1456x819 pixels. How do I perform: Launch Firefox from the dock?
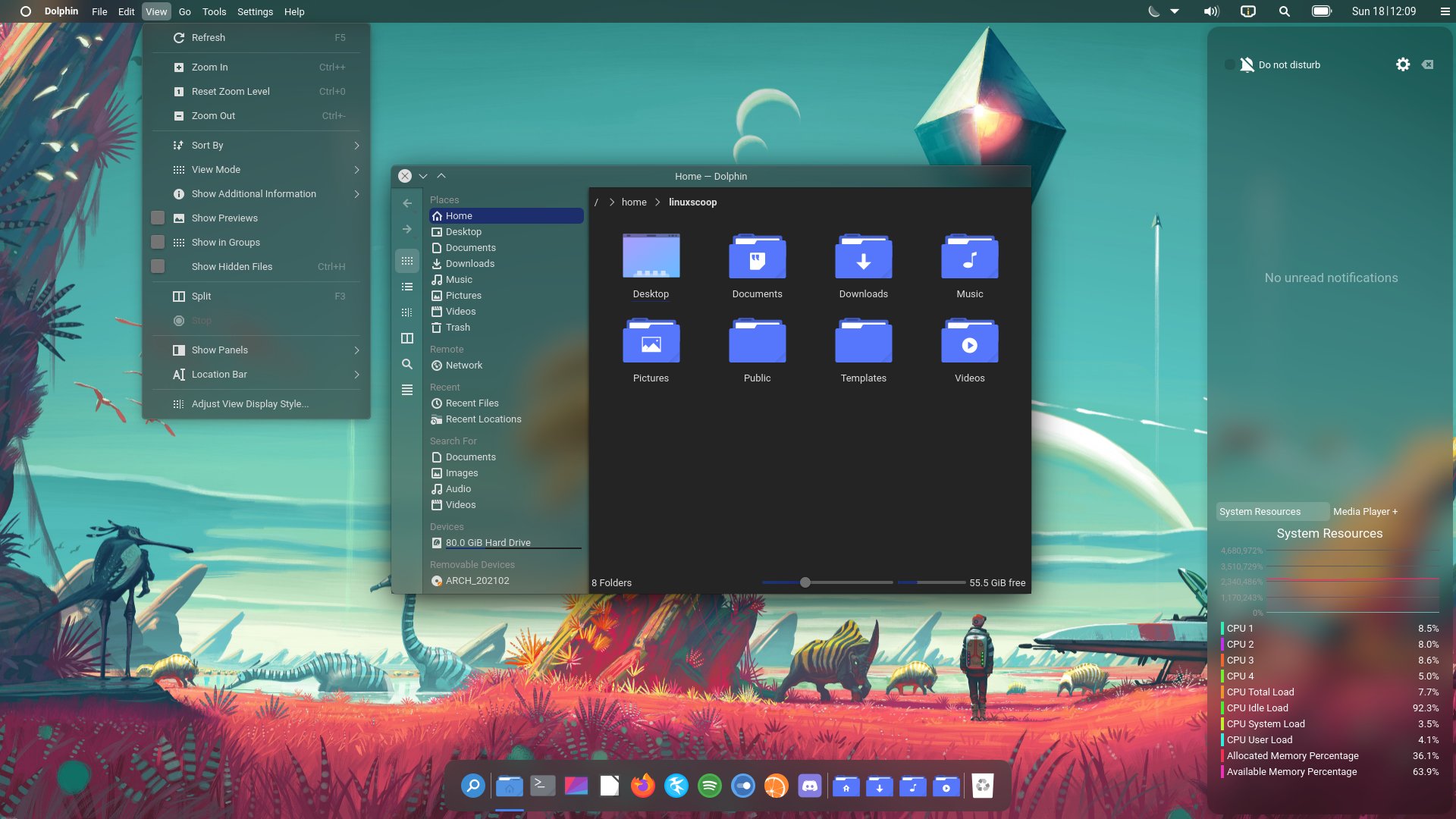coord(642,786)
